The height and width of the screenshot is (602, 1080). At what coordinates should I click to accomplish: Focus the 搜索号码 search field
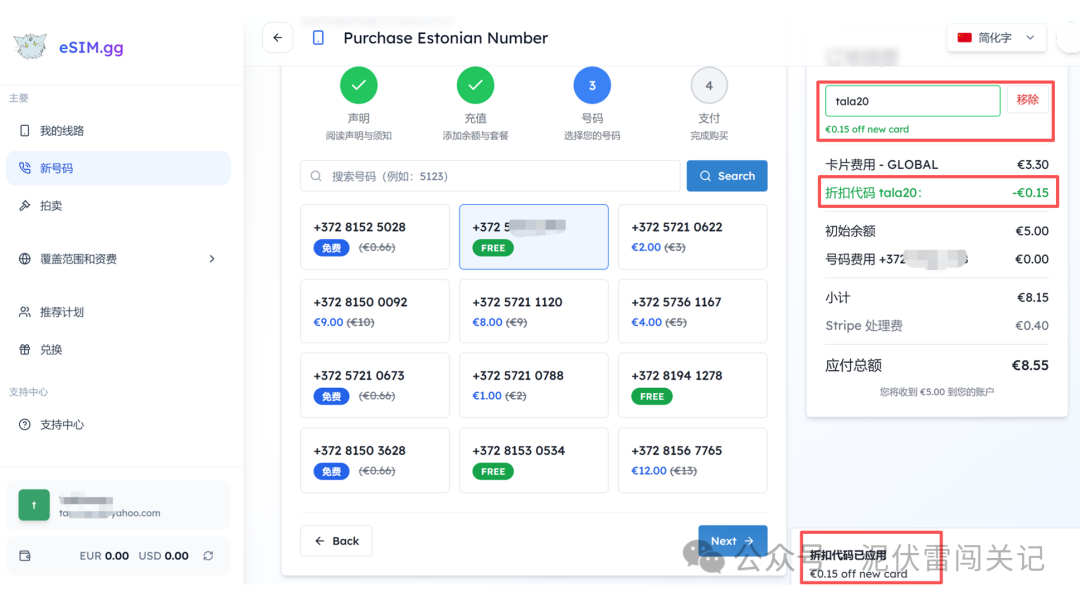(490, 176)
